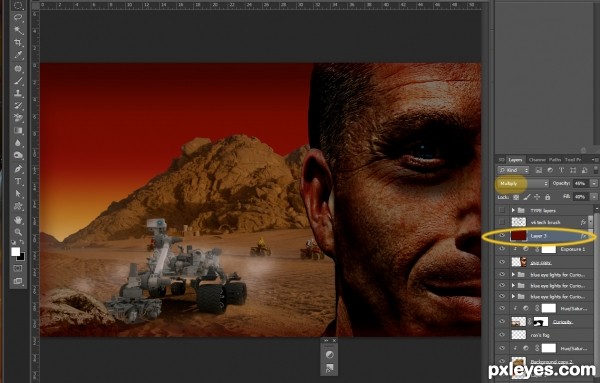The height and width of the screenshot is (383, 600).
Task: Select the Horizontal Type tool
Action: click(x=18, y=181)
